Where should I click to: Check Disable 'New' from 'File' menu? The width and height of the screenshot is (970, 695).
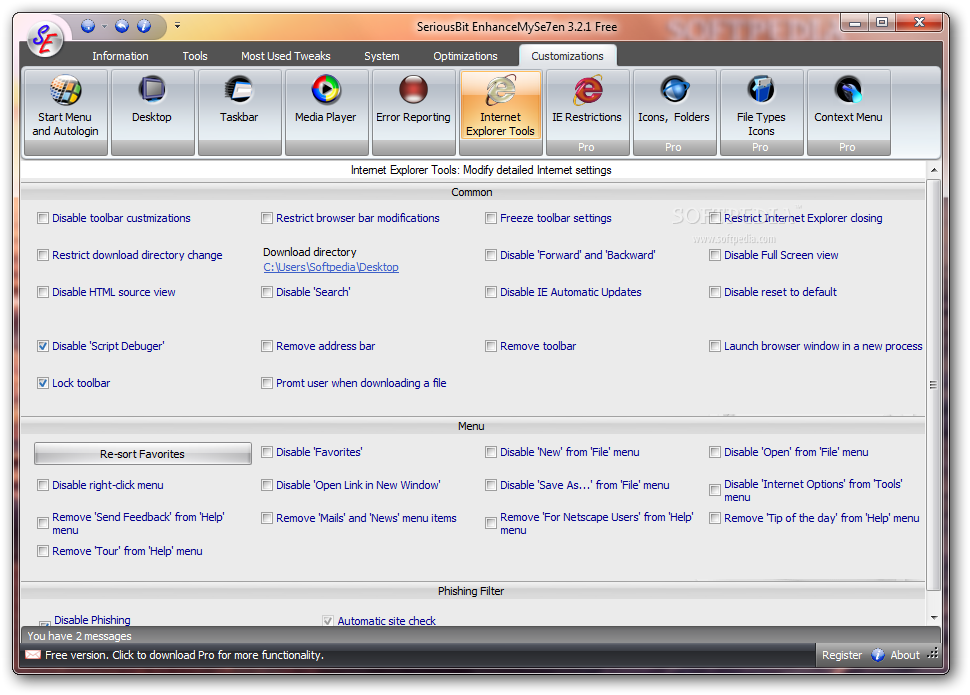(491, 452)
